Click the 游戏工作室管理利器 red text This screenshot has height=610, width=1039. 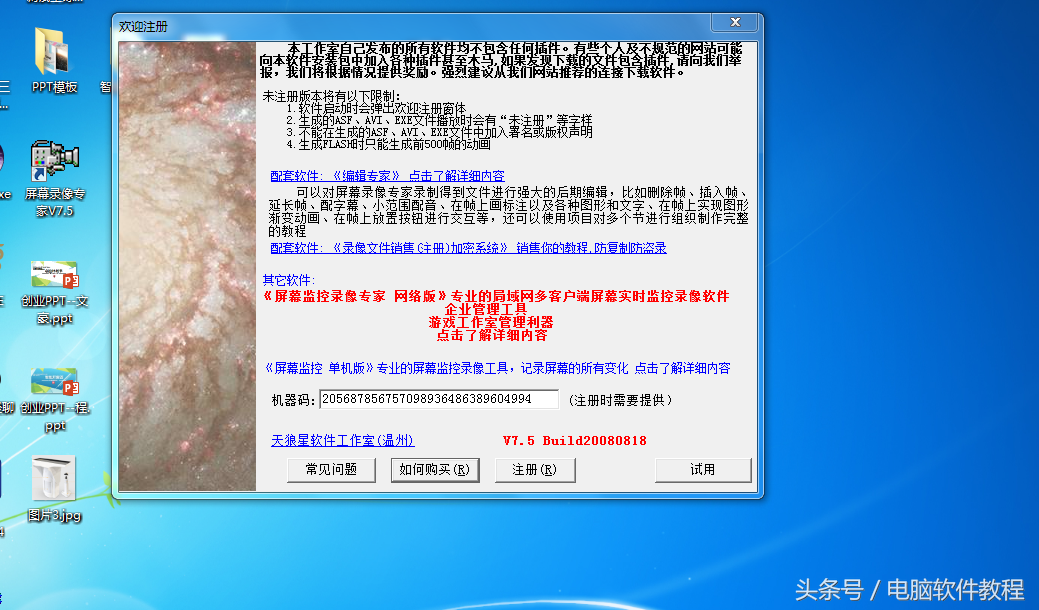point(490,323)
